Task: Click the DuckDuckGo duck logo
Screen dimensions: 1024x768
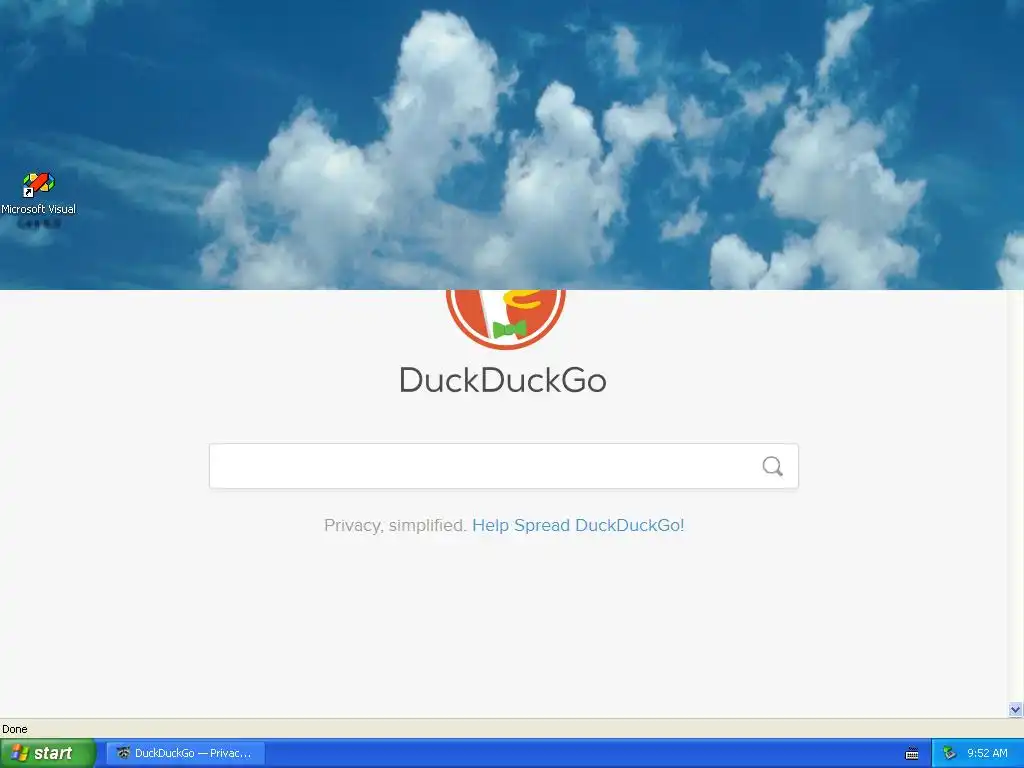Action: point(505,319)
